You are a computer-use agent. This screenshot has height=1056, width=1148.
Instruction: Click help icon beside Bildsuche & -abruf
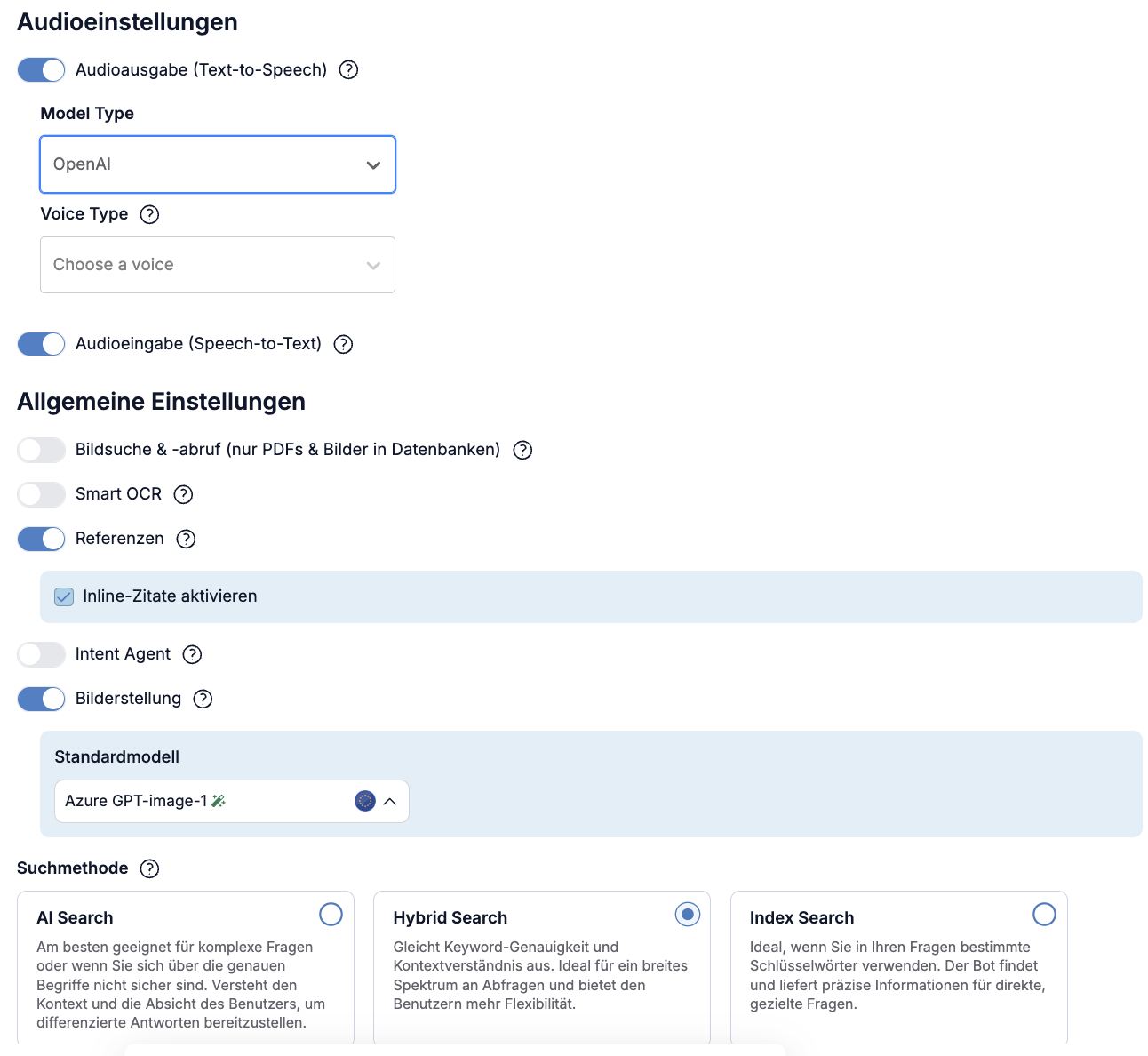[523, 450]
